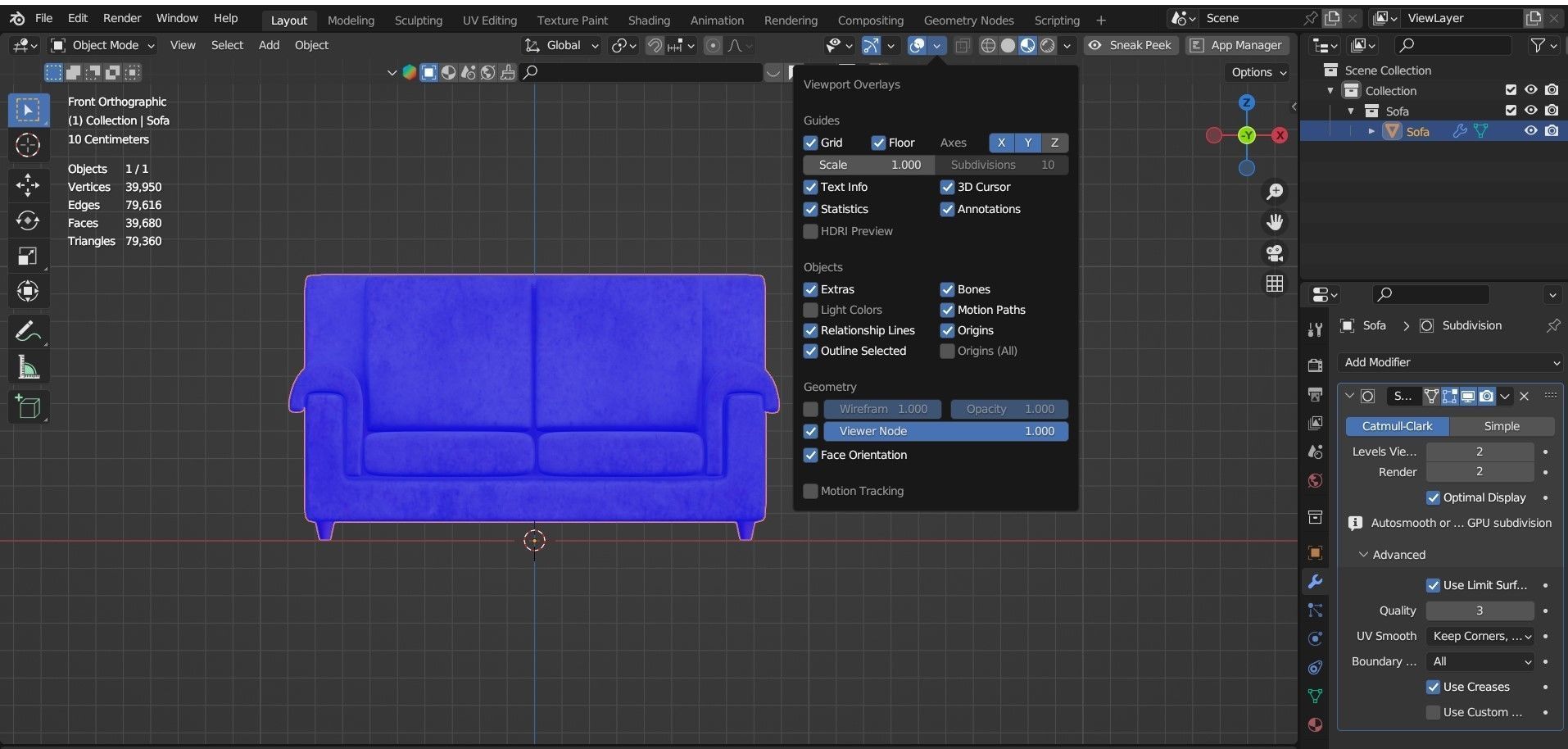Toggle the Z axis overlay button

[x=1054, y=143]
